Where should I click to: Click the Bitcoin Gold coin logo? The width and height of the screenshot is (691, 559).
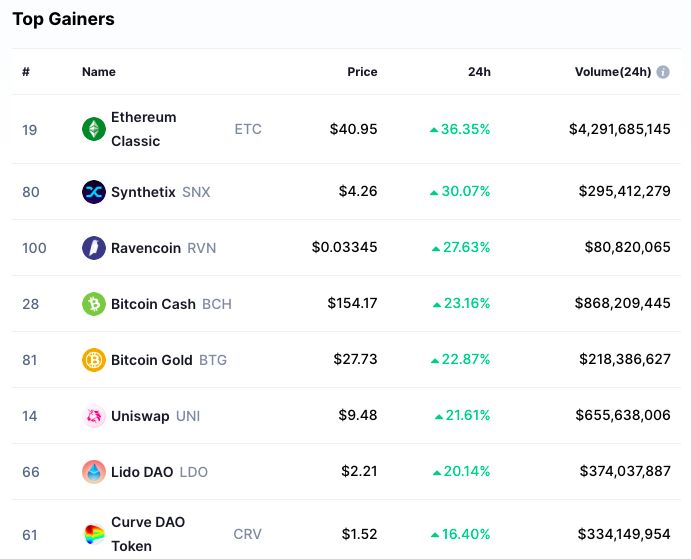tap(94, 360)
